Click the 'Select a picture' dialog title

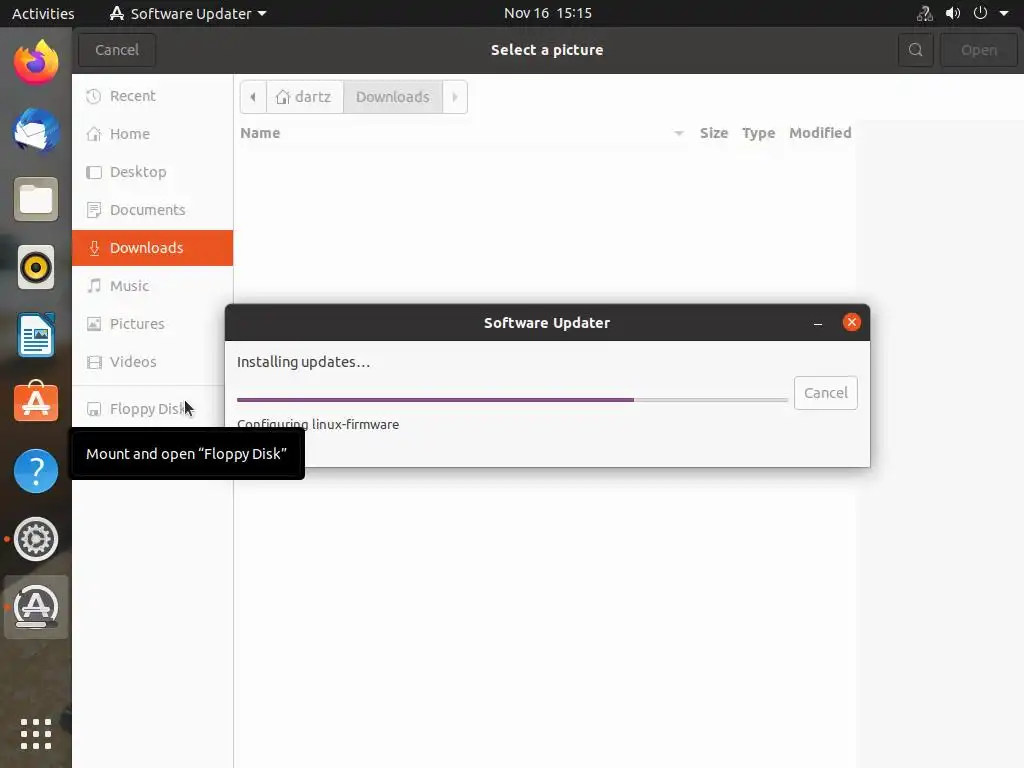[x=547, y=50]
